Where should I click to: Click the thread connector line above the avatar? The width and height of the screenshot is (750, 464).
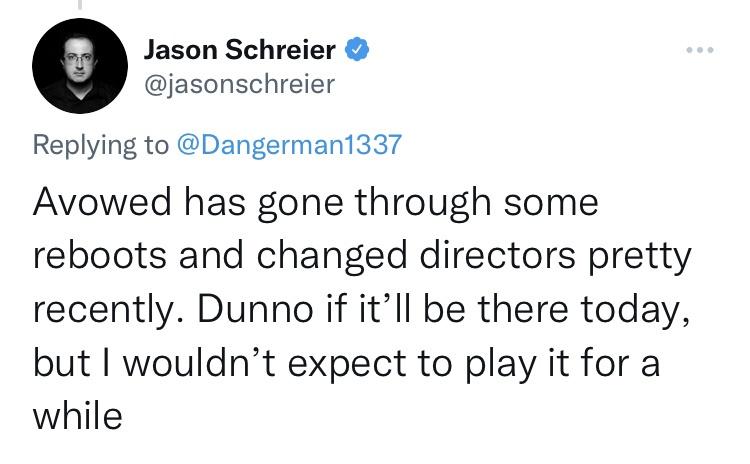point(80,7)
